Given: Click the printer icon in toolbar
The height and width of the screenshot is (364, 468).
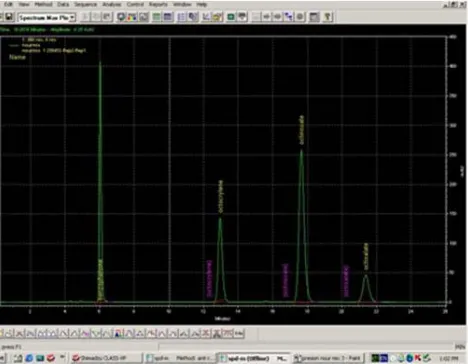Looking at the screenshot, I should (242, 17).
